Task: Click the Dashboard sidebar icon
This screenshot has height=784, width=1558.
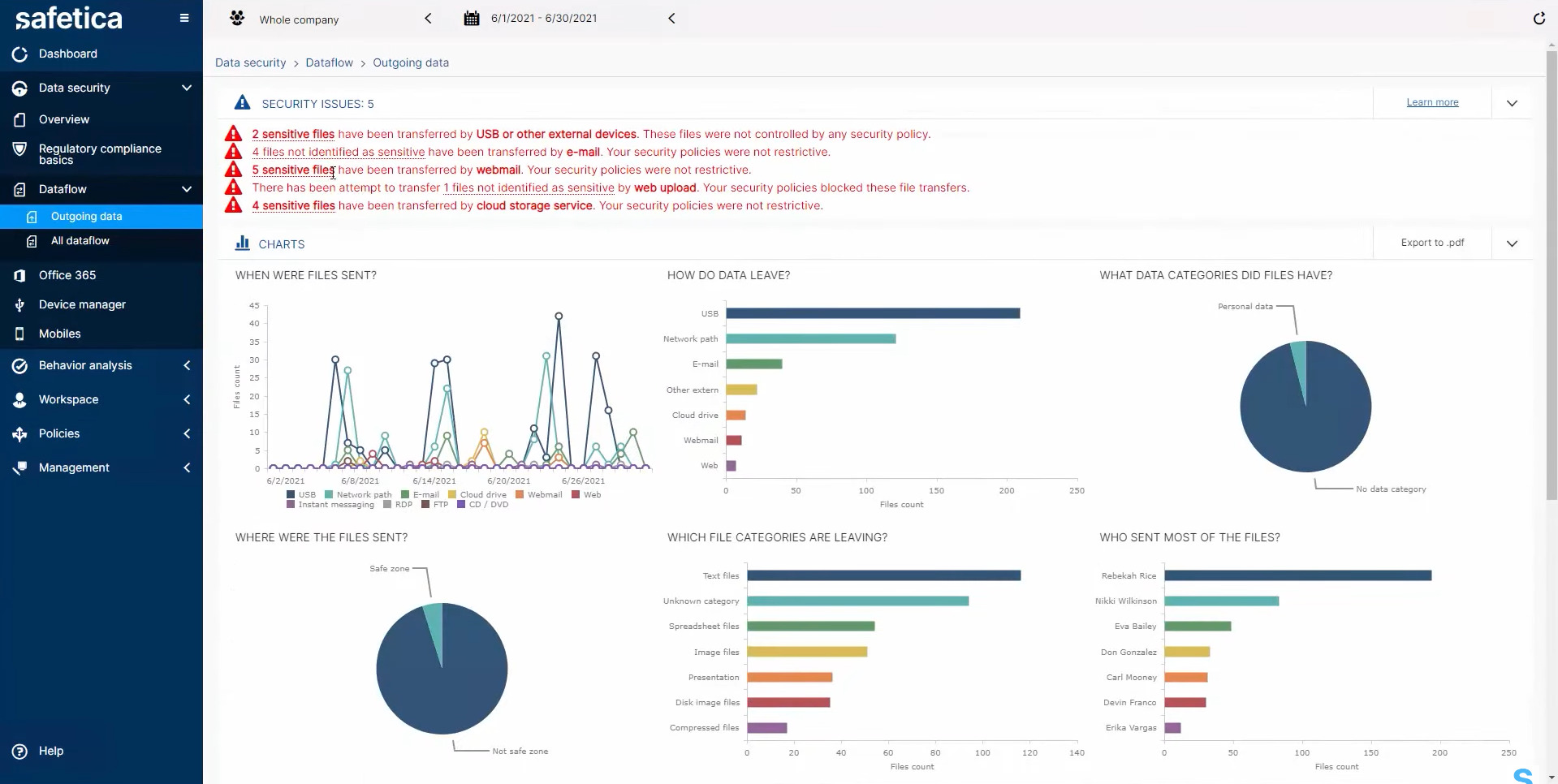Action: tap(19, 54)
